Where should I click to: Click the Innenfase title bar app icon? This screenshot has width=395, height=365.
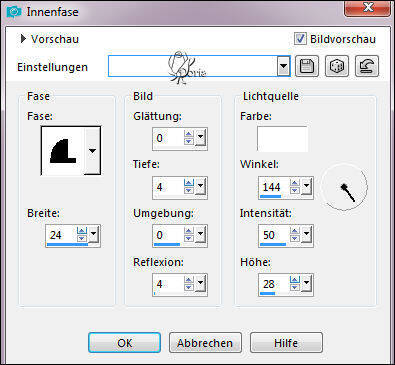pos(14,12)
